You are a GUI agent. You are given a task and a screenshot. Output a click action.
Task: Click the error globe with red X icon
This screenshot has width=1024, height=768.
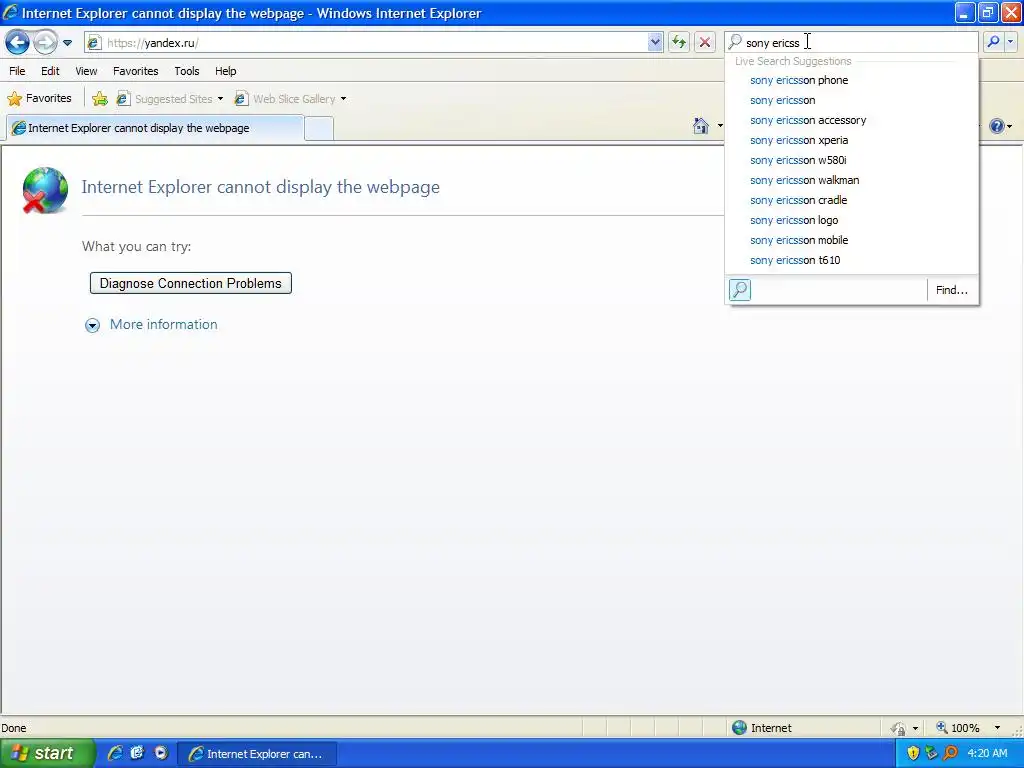pyautogui.click(x=44, y=190)
